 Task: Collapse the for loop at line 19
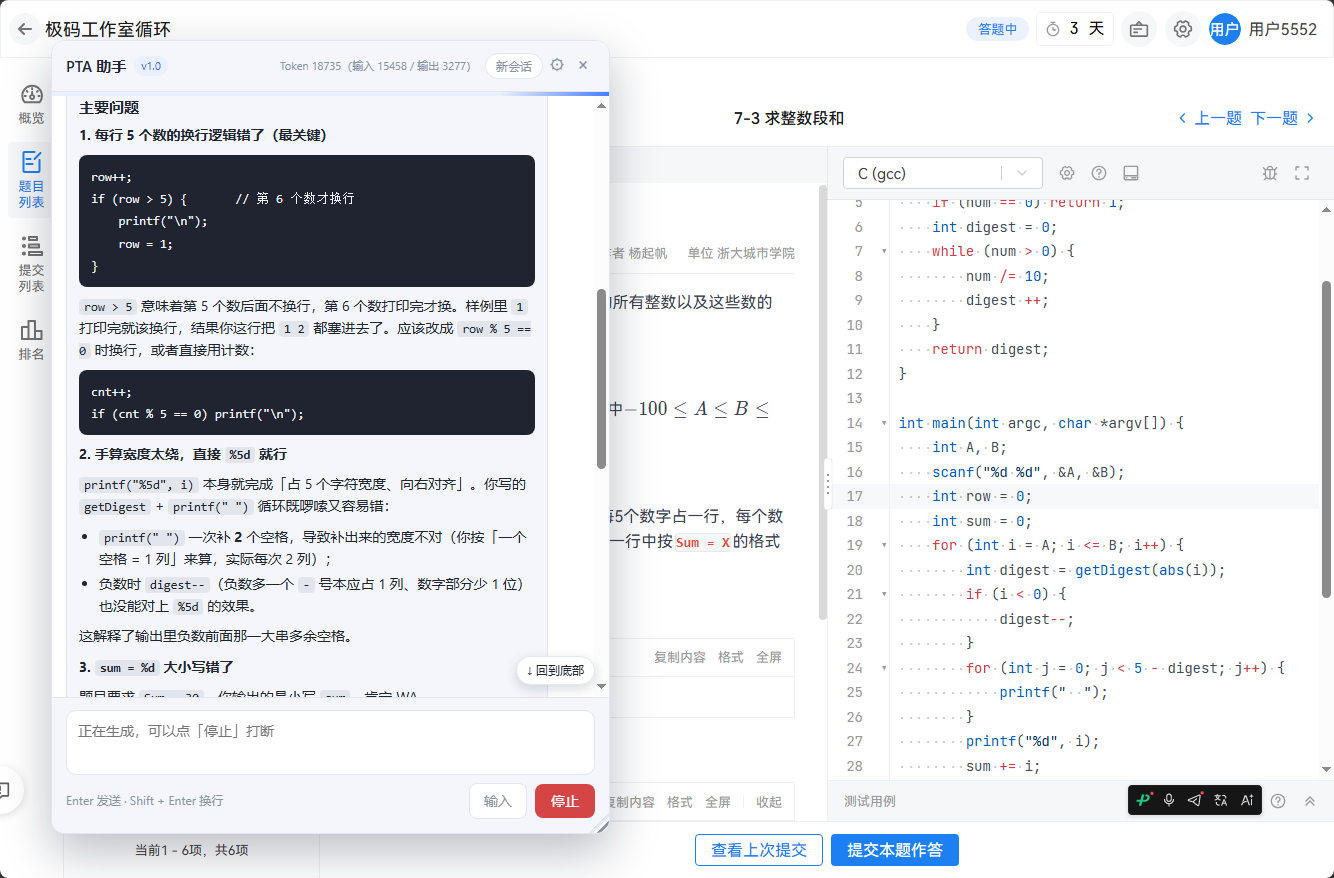click(884, 545)
